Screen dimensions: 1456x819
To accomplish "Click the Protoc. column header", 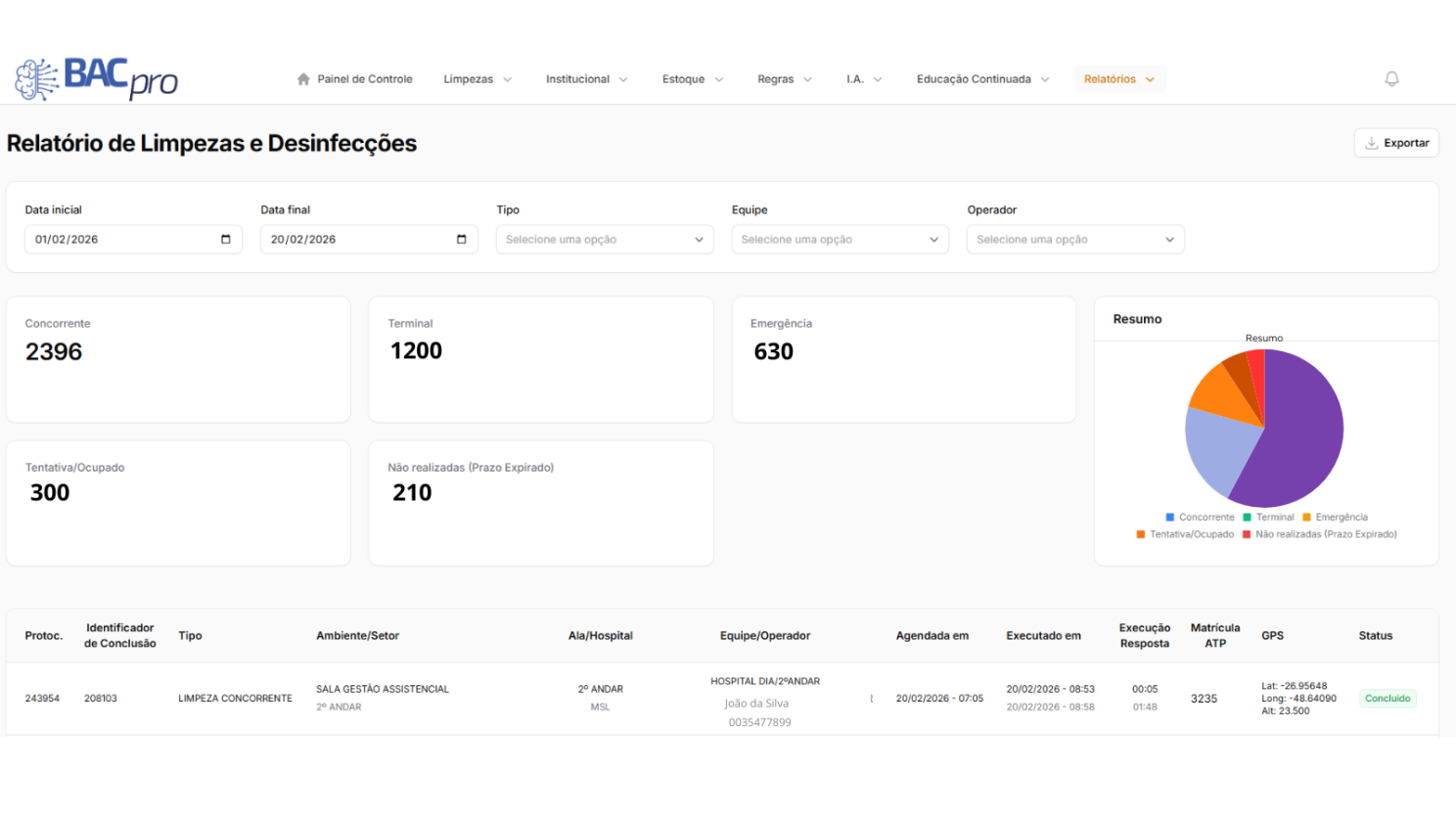I will 44,636.
